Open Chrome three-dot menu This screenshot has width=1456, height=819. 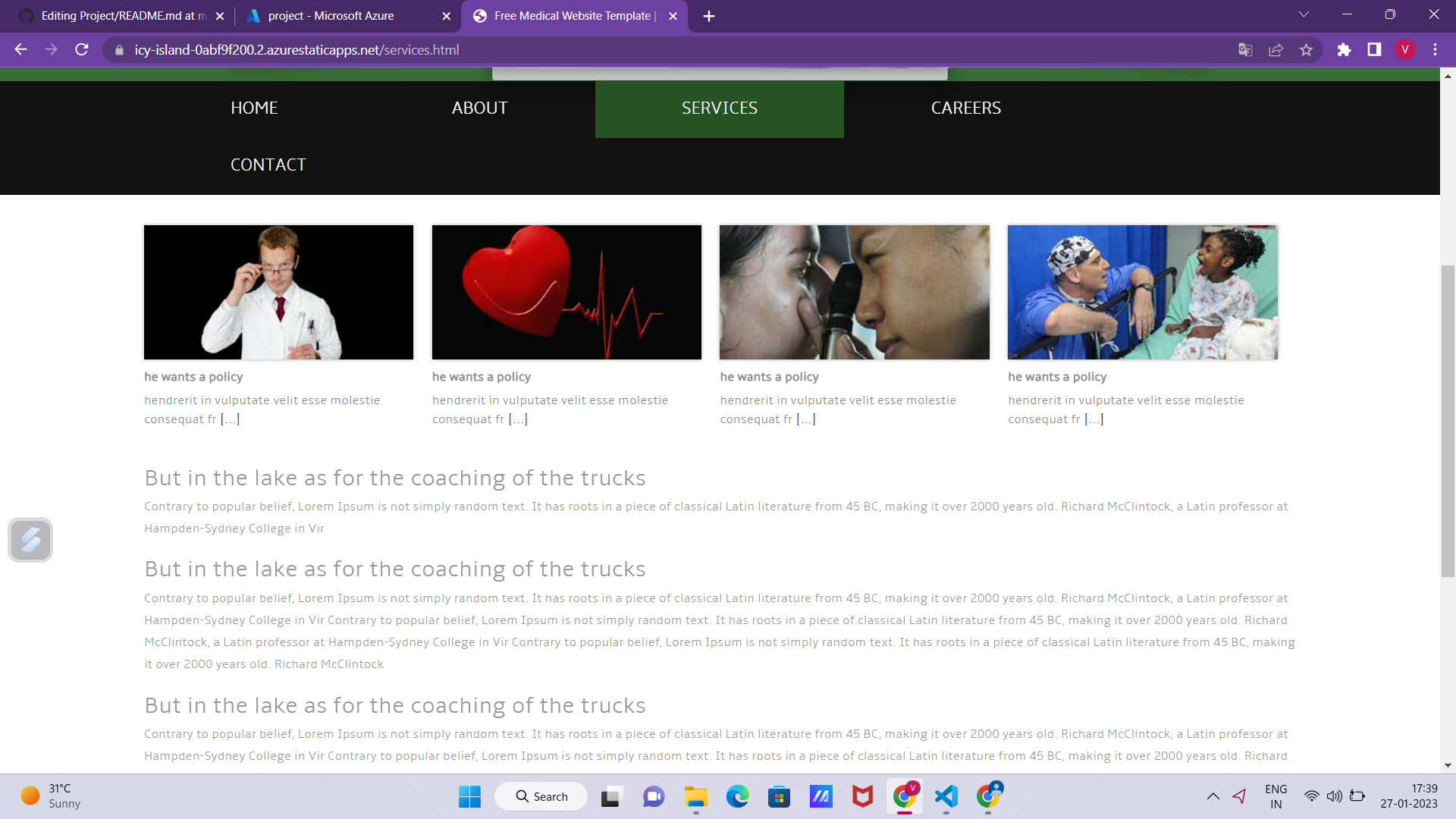tap(1435, 50)
